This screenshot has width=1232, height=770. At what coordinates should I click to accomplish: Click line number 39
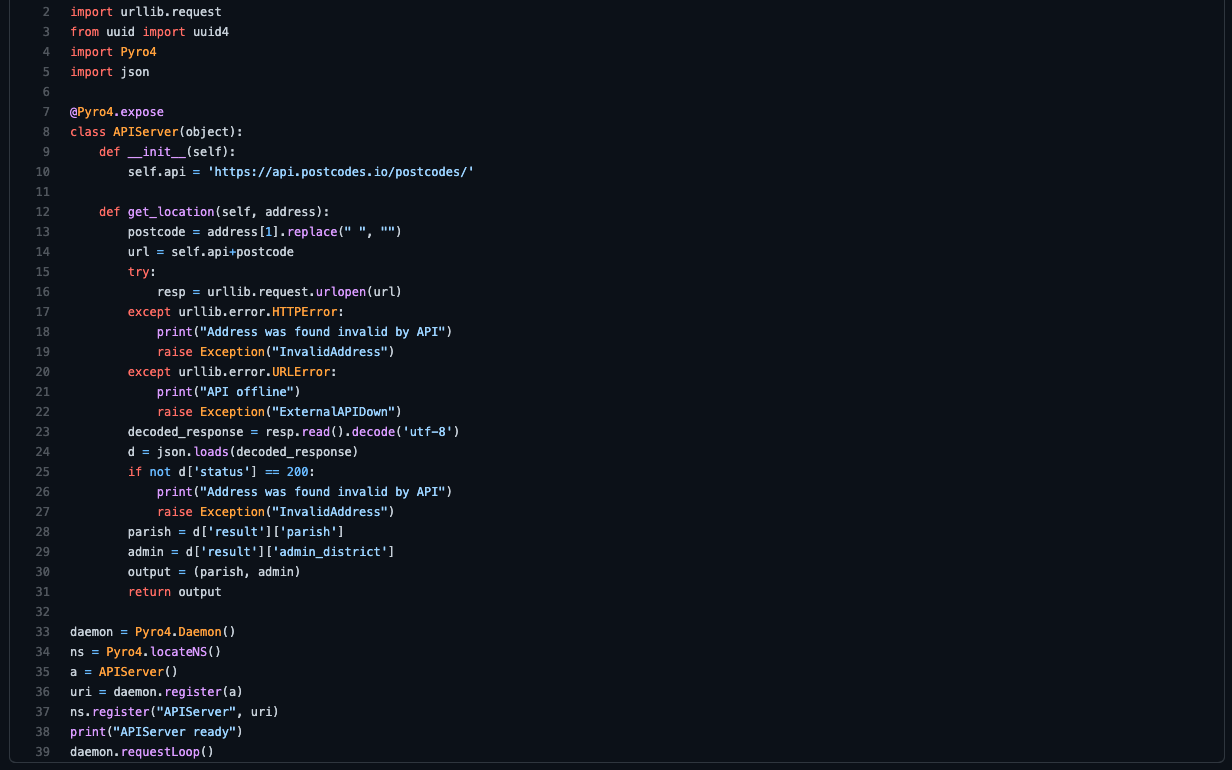point(42,752)
